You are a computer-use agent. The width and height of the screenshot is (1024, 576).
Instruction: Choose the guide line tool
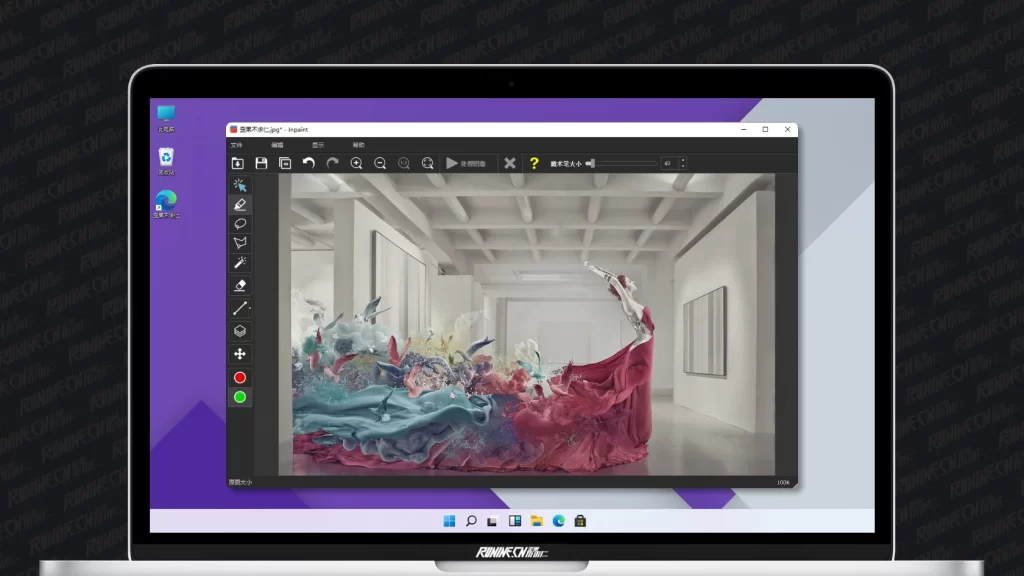240,309
